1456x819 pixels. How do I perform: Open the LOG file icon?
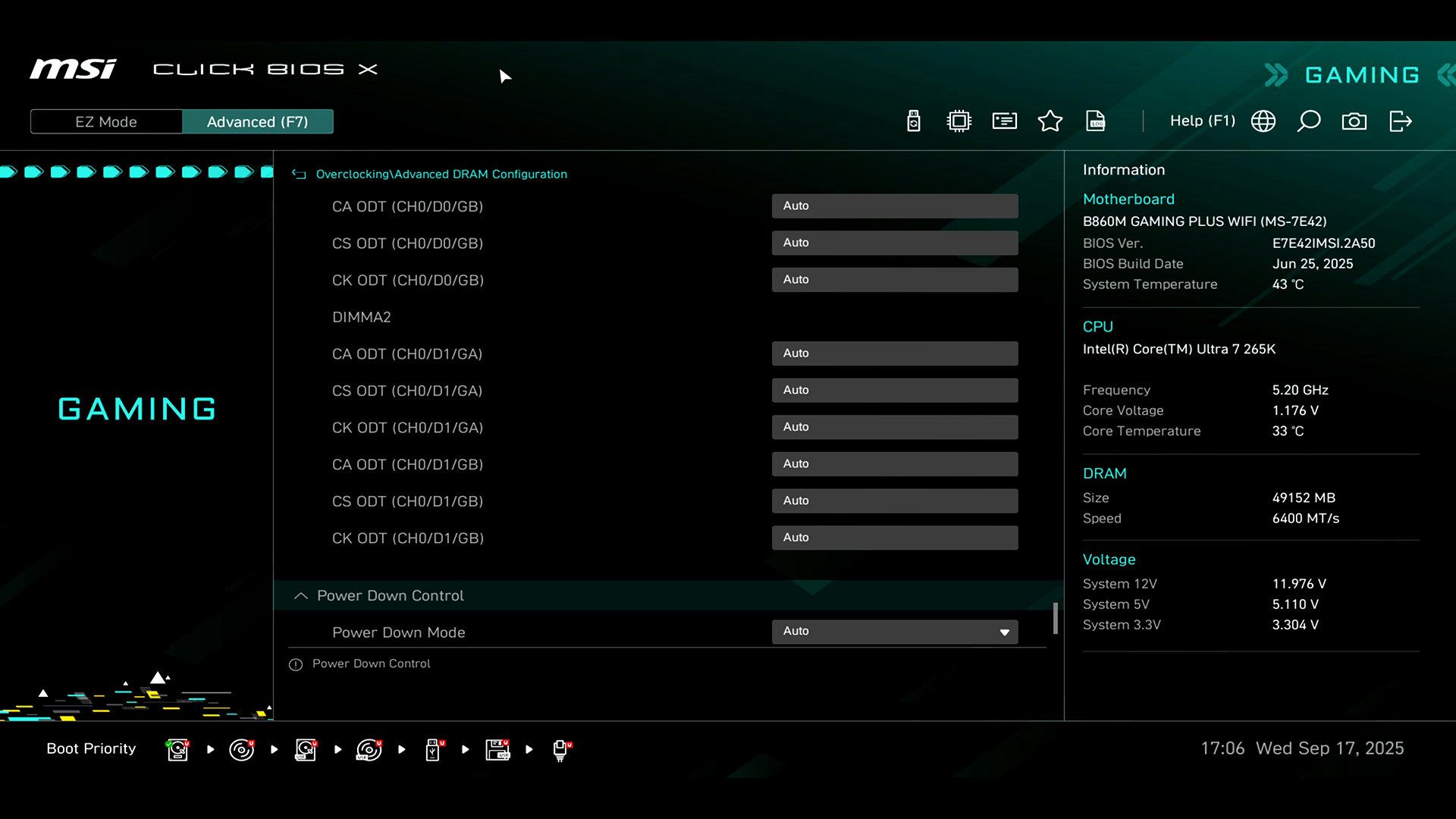click(1096, 121)
